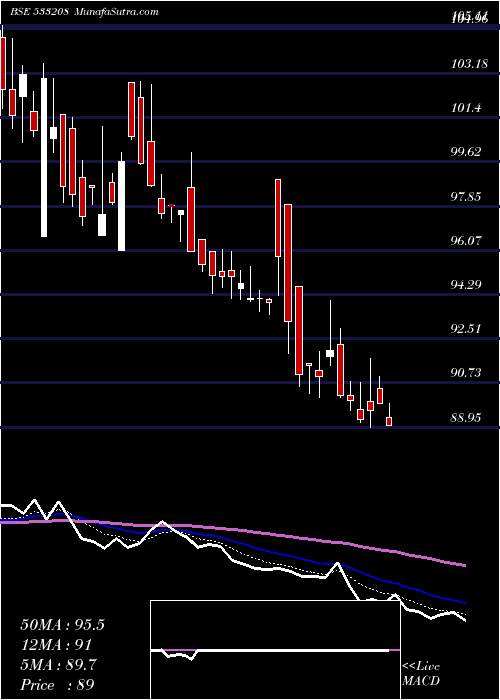Click the 88.95 price label
Image resolution: width=500 pixels, height=700 pixels.
pyautogui.click(x=467, y=418)
